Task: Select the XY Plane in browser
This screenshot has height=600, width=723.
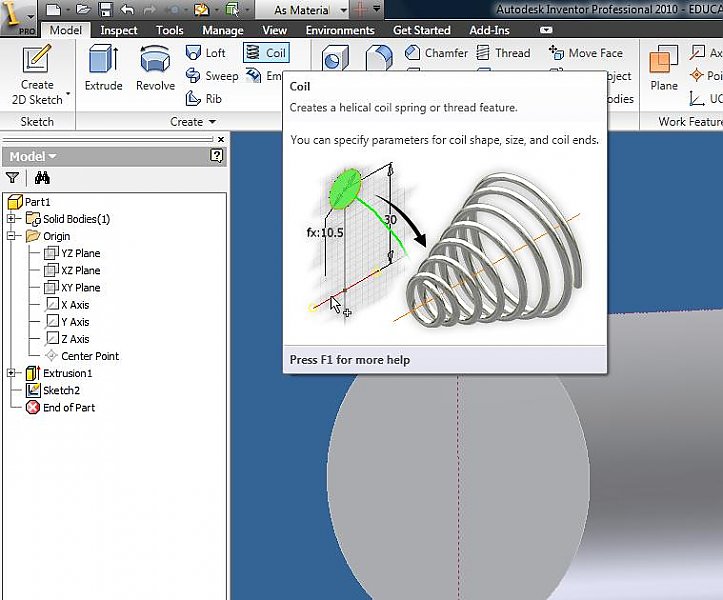Action: pyautogui.click(x=72, y=287)
